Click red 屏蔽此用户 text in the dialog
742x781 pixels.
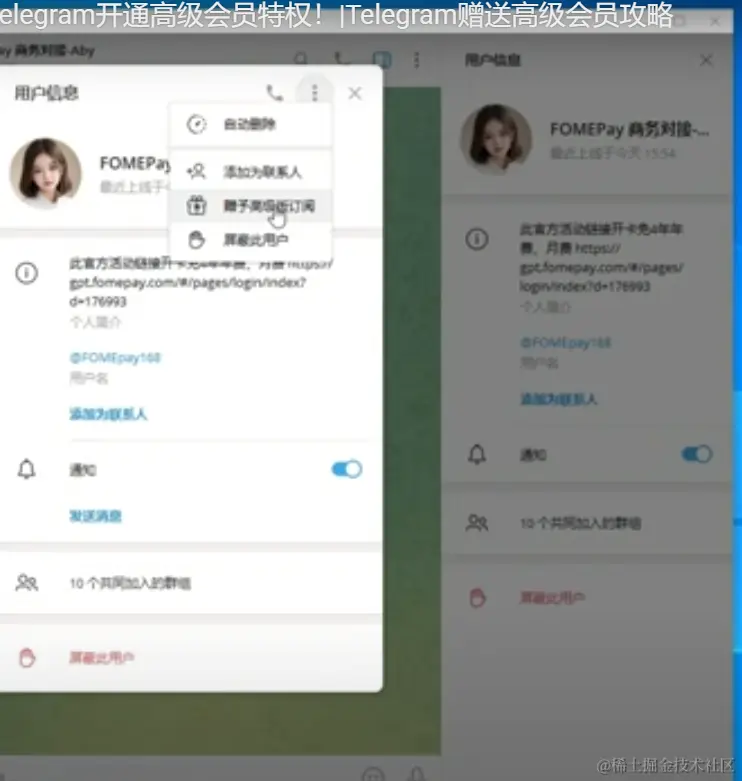pos(102,657)
